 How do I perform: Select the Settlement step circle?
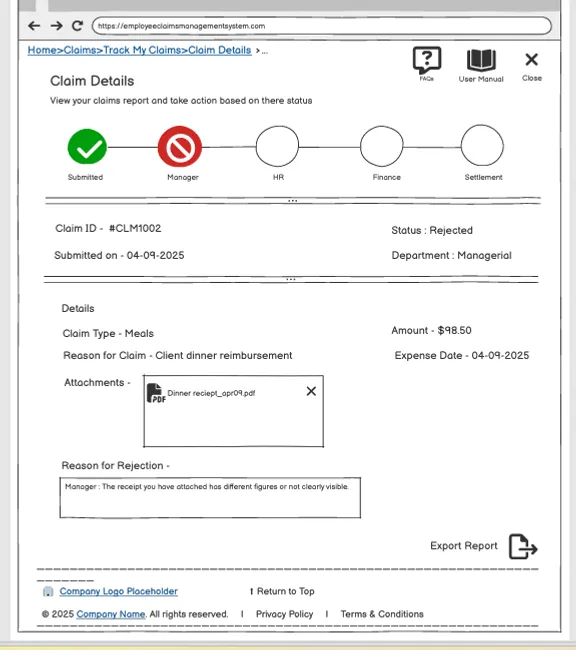tap(482, 146)
